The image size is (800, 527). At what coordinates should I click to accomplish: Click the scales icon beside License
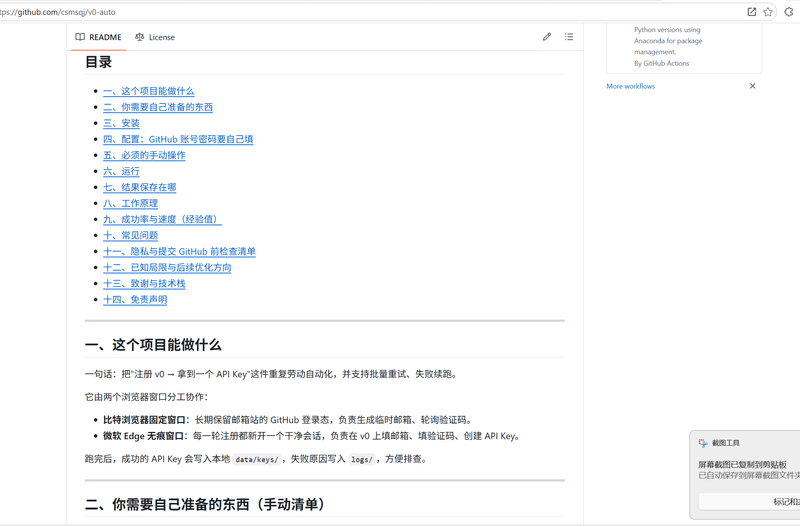pyautogui.click(x=139, y=37)
